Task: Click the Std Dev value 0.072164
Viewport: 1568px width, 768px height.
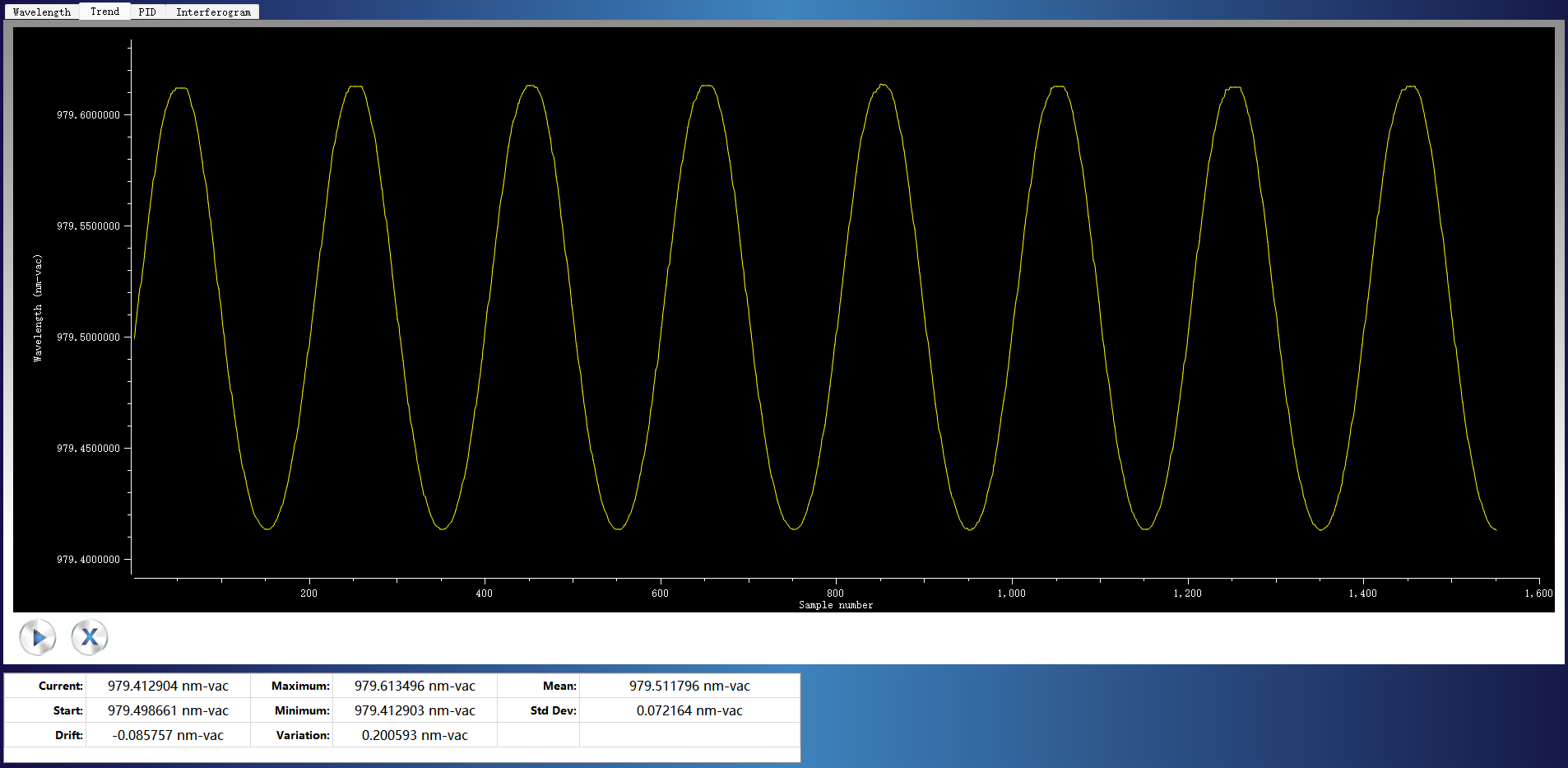Action: click(689, 710)
